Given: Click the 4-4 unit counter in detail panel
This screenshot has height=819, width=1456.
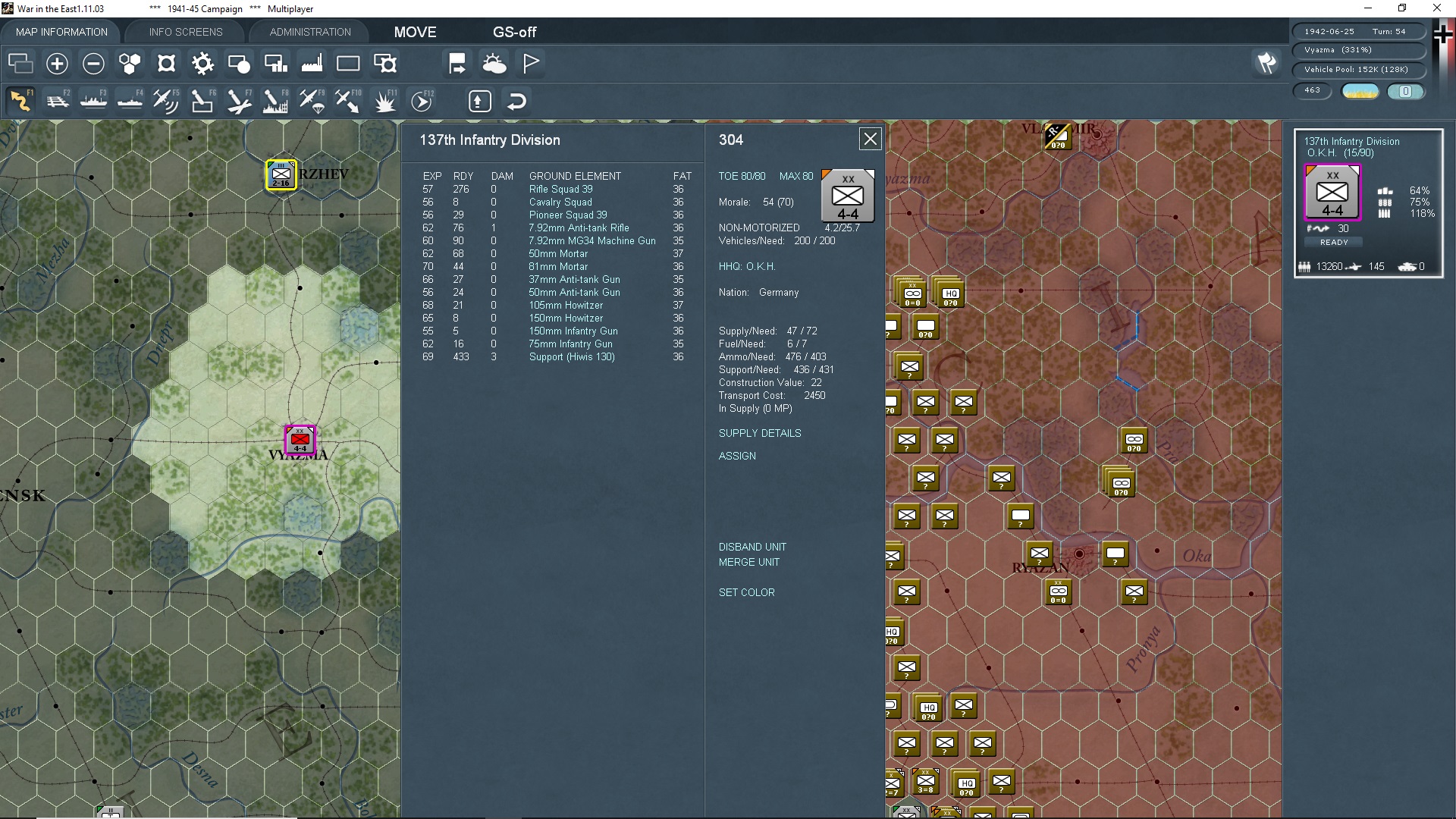Looking at the screenshot, I should (x=848, y=196).
